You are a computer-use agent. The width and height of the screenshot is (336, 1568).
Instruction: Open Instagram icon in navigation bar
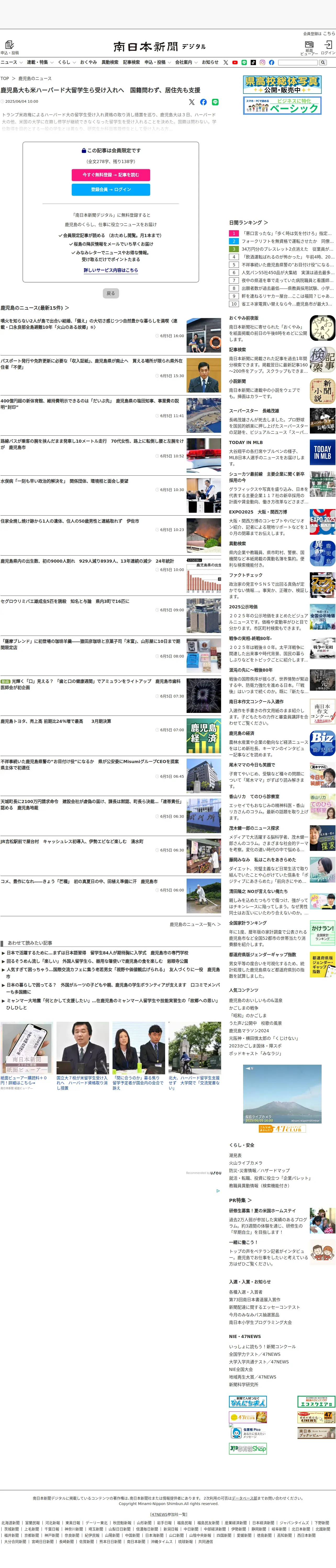click(262, 62)
